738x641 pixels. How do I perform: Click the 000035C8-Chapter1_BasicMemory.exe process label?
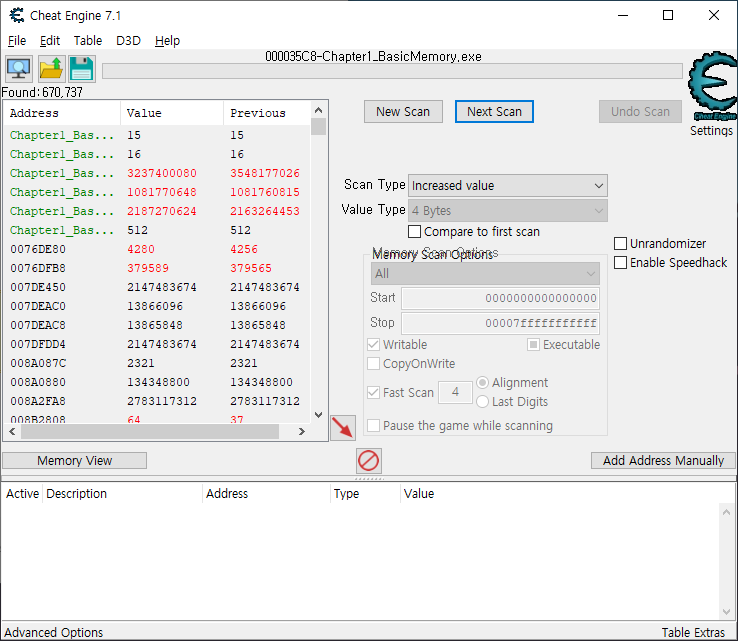(373, 56)
